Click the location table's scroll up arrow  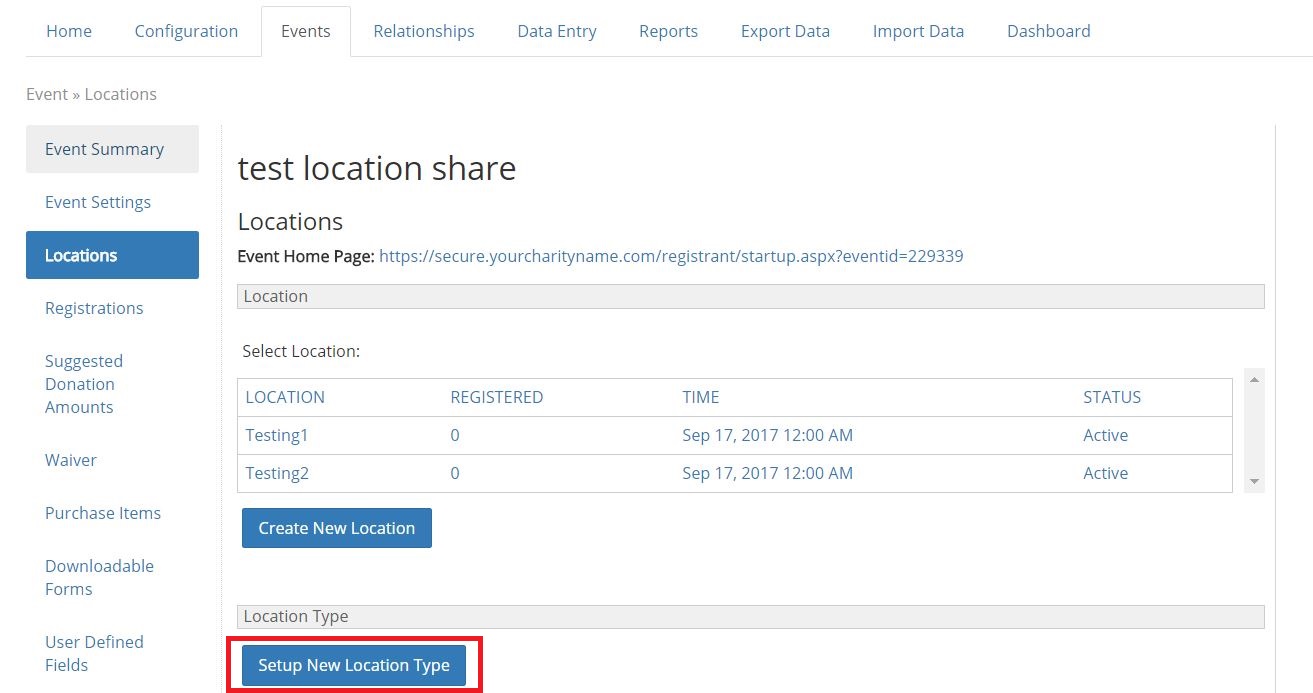coord(1254,380)
